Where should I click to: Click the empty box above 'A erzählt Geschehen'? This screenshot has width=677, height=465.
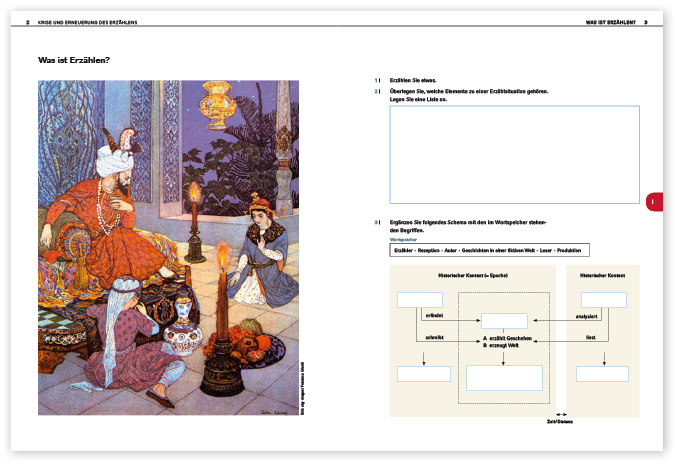[503, 321]
